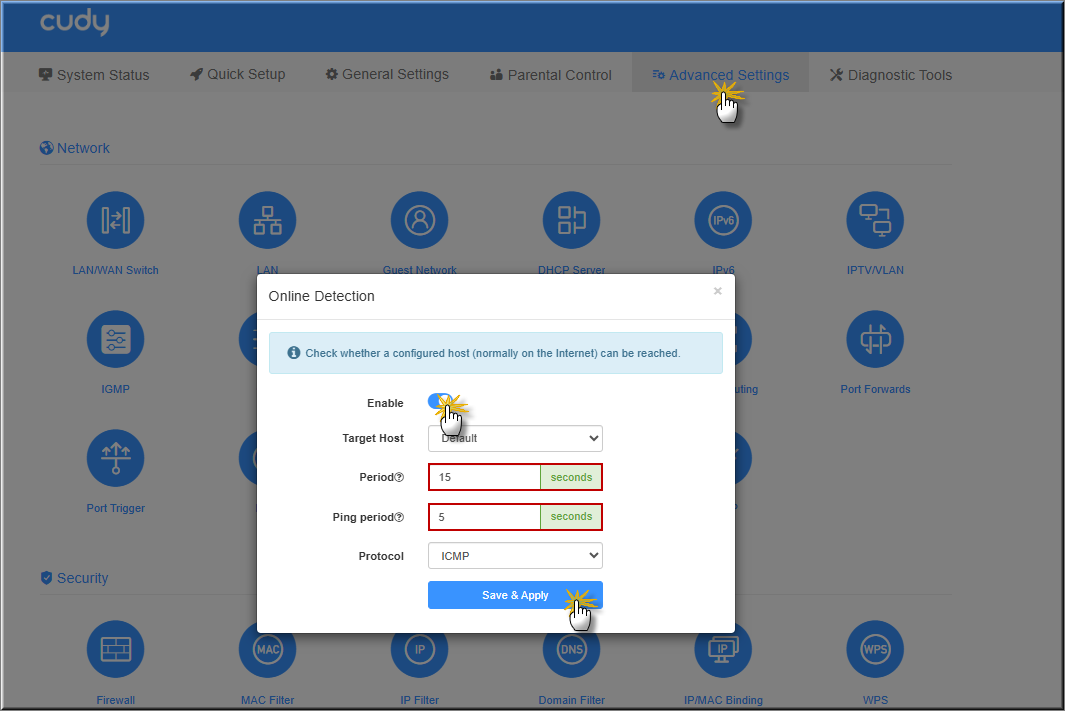Open the WPS icon
Viewport: 1065px width, 711px height.
pyautogui.click(x=875, y=650)
